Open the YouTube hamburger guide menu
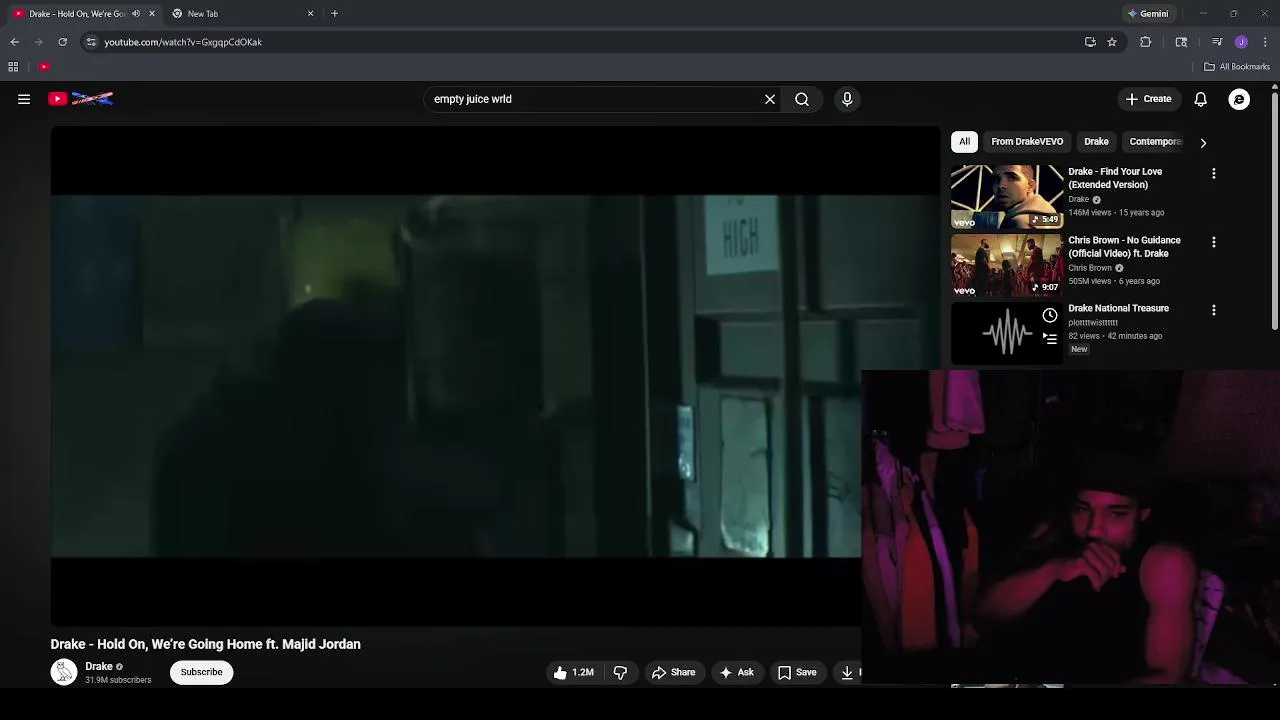Viewport: 1280px width, 720px height. pos(24,99)
